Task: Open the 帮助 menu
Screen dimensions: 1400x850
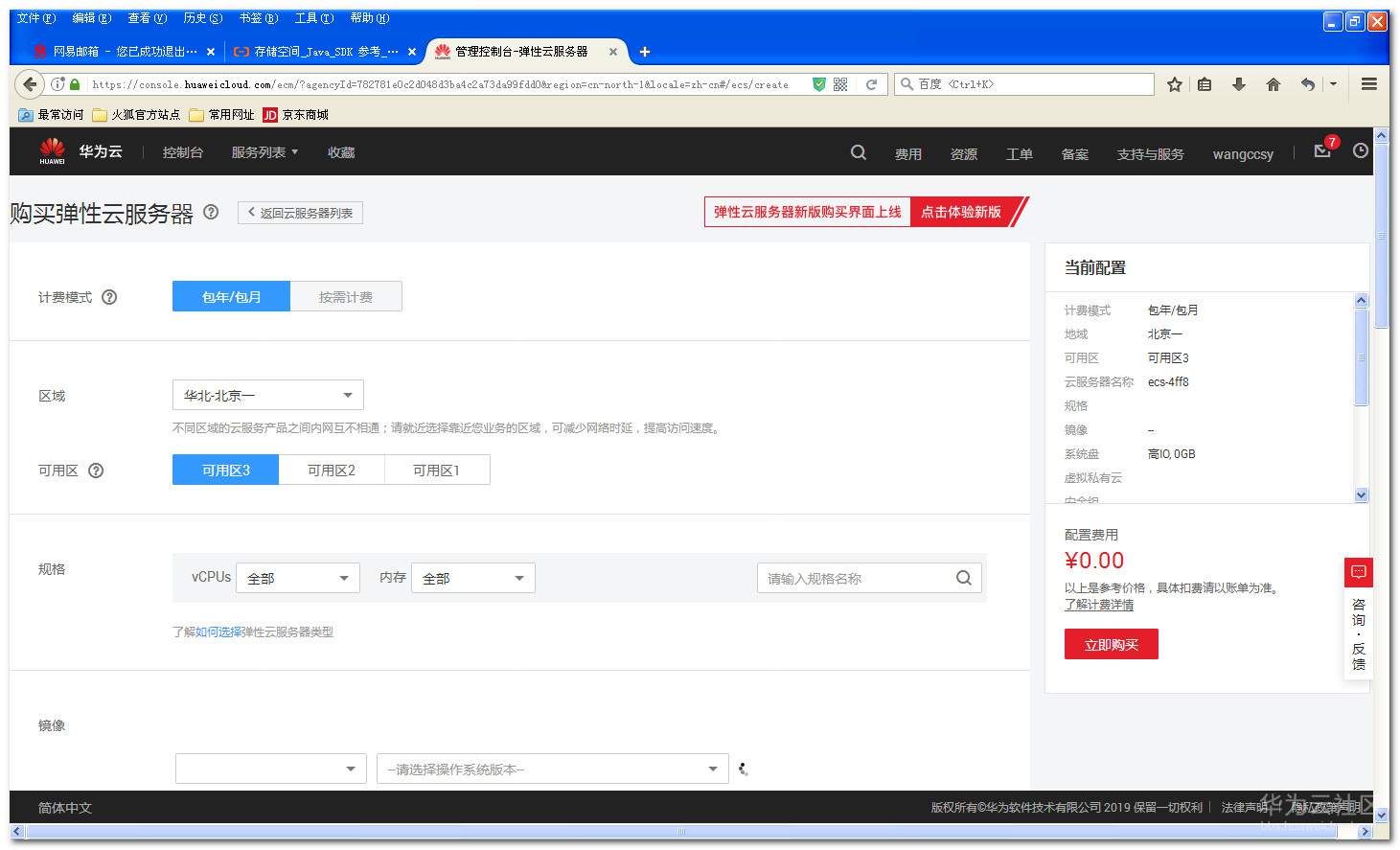Action: pos(370,18)
